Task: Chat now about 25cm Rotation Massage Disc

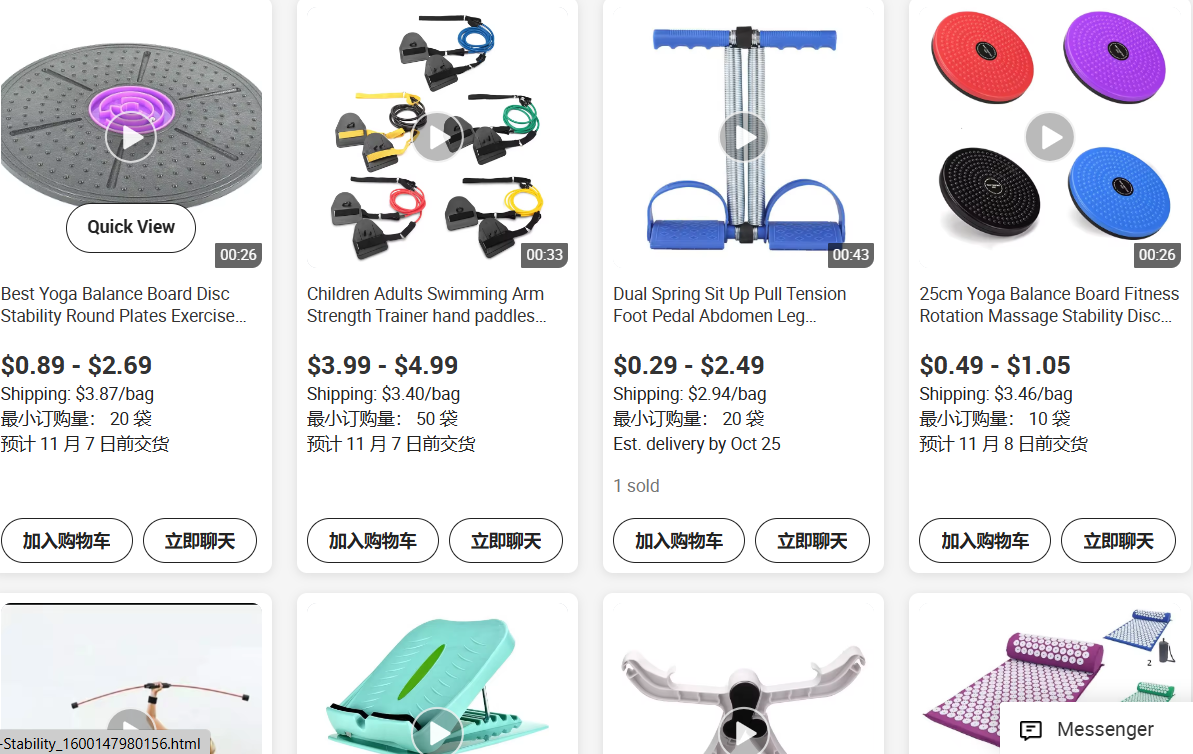Action: [1118, 541]
